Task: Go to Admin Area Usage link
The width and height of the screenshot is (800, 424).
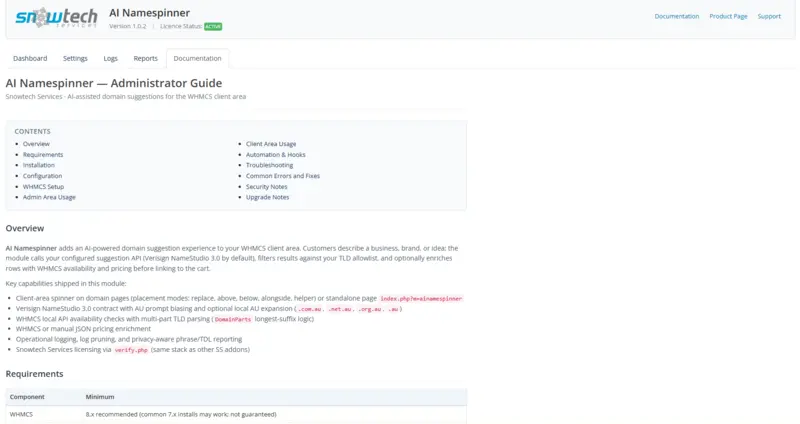Action: click(49, 197)
